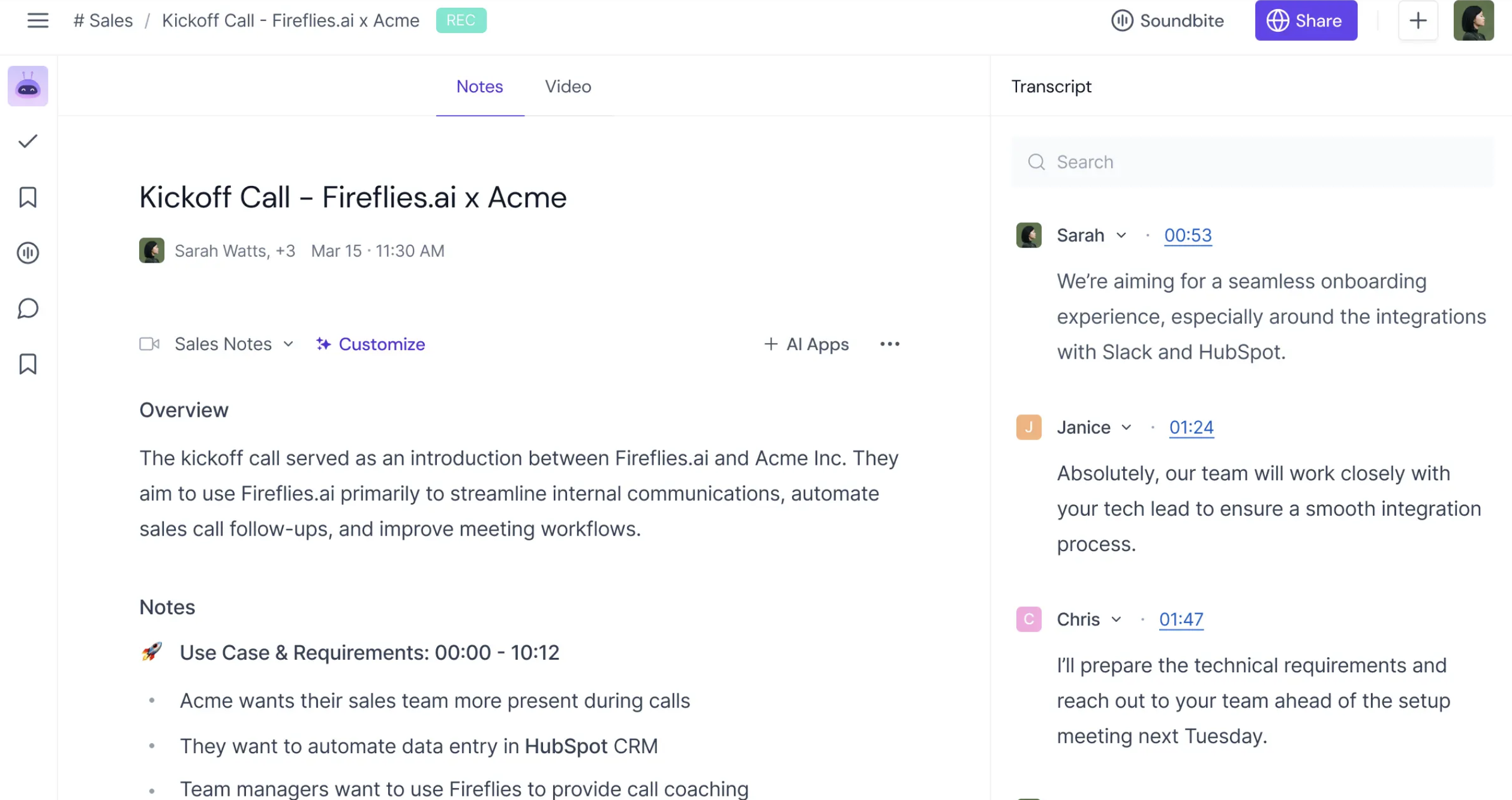Image resolution: width=1512 pixels, height=800 pixels.
Task: Jump to transcript timestamp 01:47
Action: (x=1181, y=619)
